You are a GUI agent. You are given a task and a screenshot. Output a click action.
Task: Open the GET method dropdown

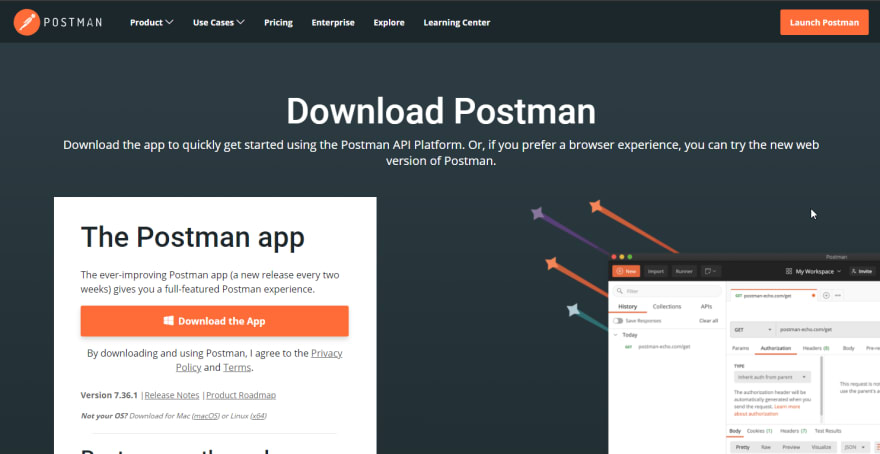(x=752, y=329)
